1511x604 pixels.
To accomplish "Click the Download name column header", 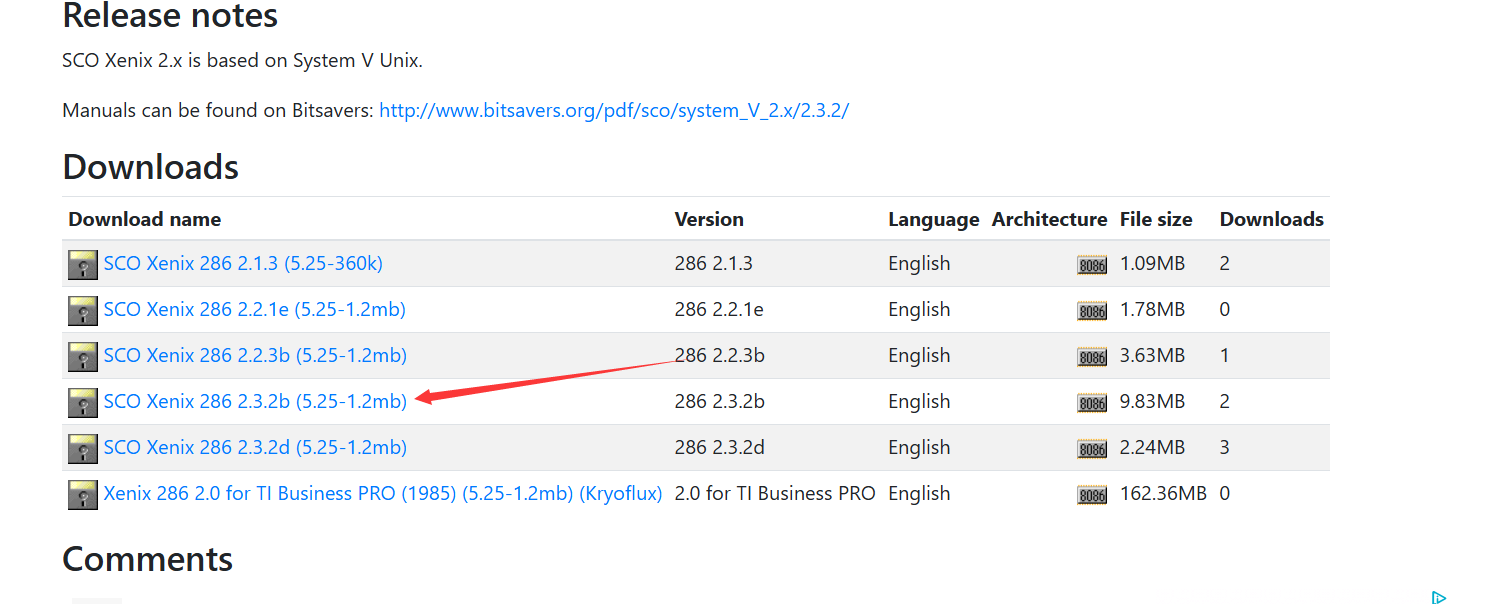I will (x=145, y=219).
